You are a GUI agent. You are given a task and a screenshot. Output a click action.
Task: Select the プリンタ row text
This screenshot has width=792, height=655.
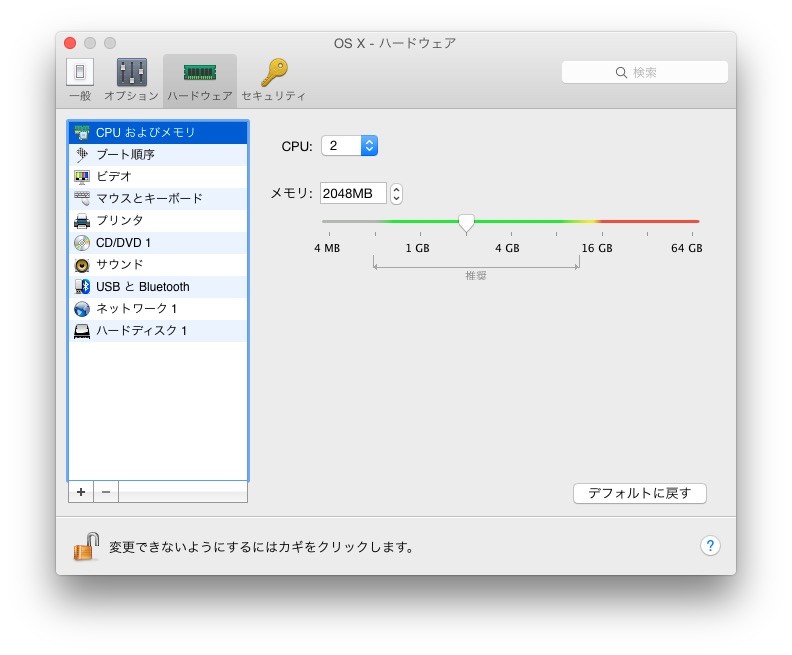click(x=120, y=221)
